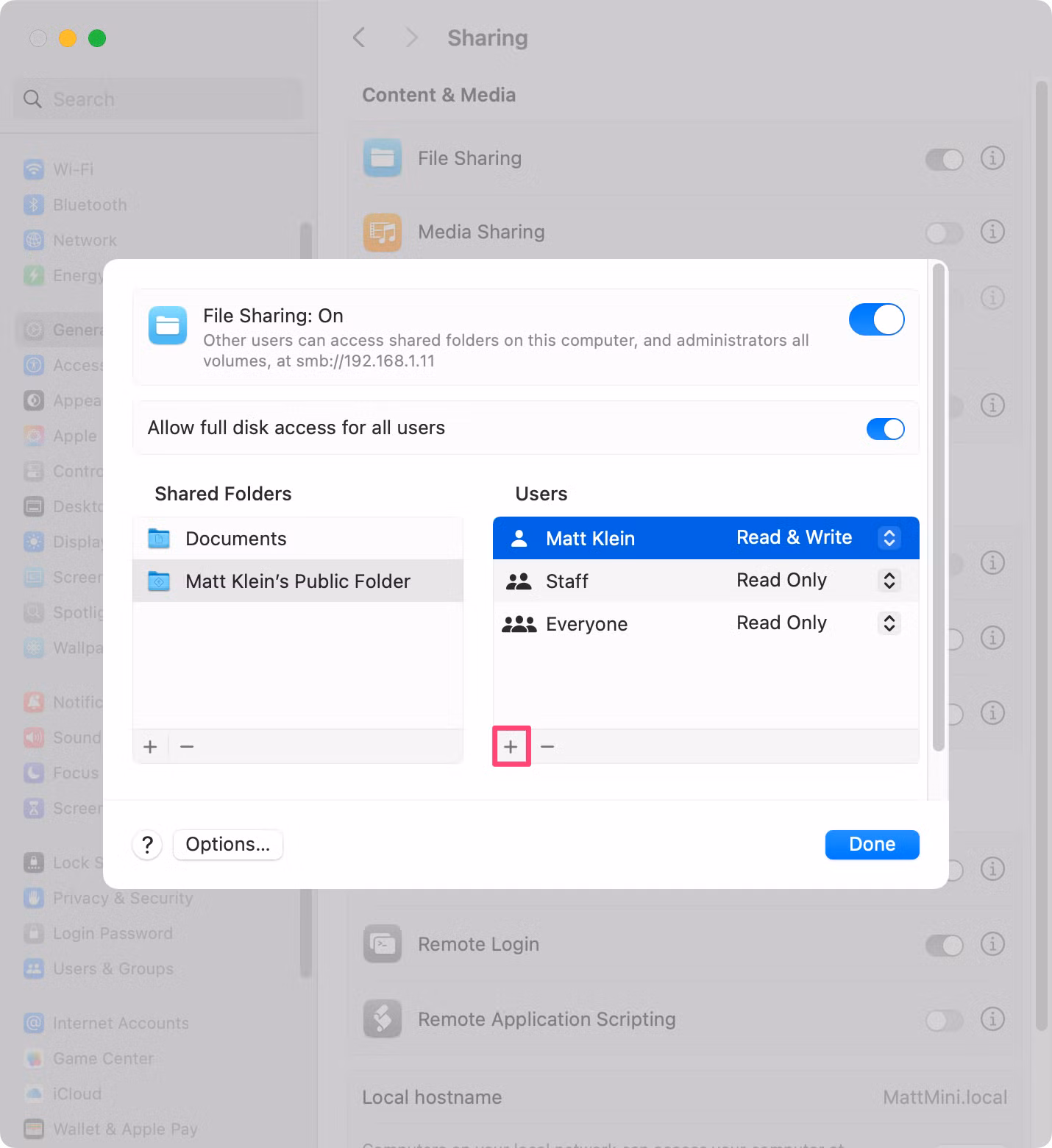Turn off the File Sharing: On switch
This screenshot has height=1148, width=1052.
pos(877,319)
